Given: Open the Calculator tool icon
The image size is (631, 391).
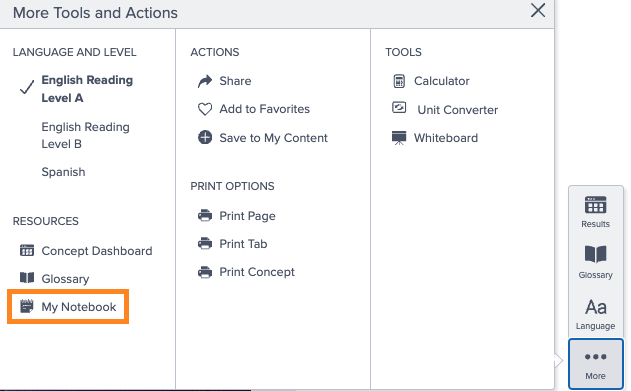Looking at the screenshot, I should click(x=399, y=81).
